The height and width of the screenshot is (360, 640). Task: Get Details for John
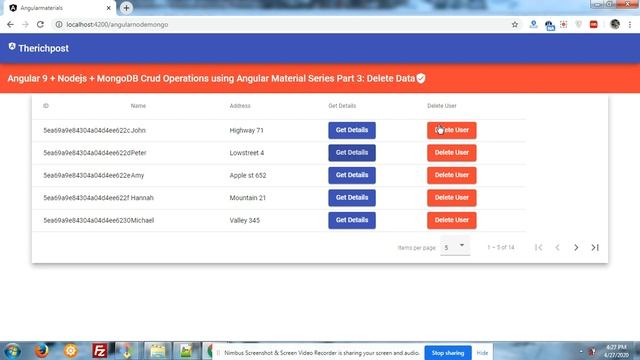(352, 130)
